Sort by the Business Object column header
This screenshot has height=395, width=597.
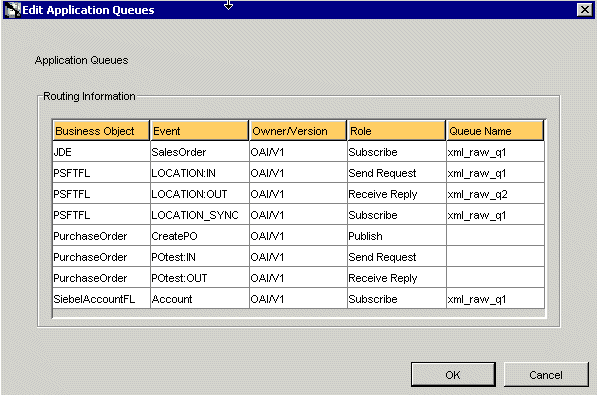[x=101, y=131]
